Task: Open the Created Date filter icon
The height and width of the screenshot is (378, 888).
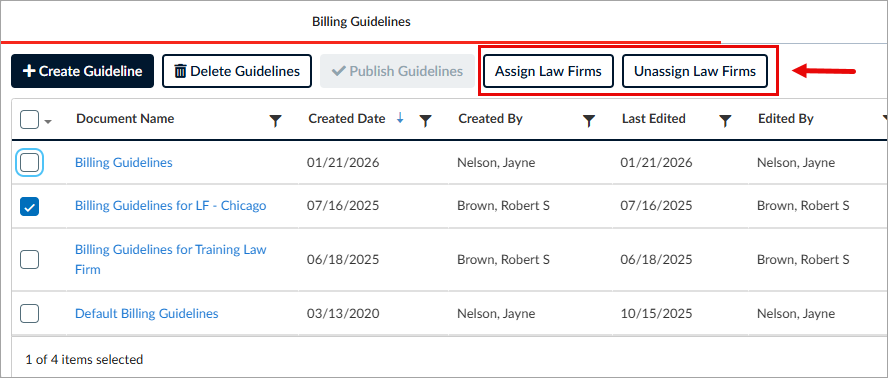Action: [x=425, y=120]
